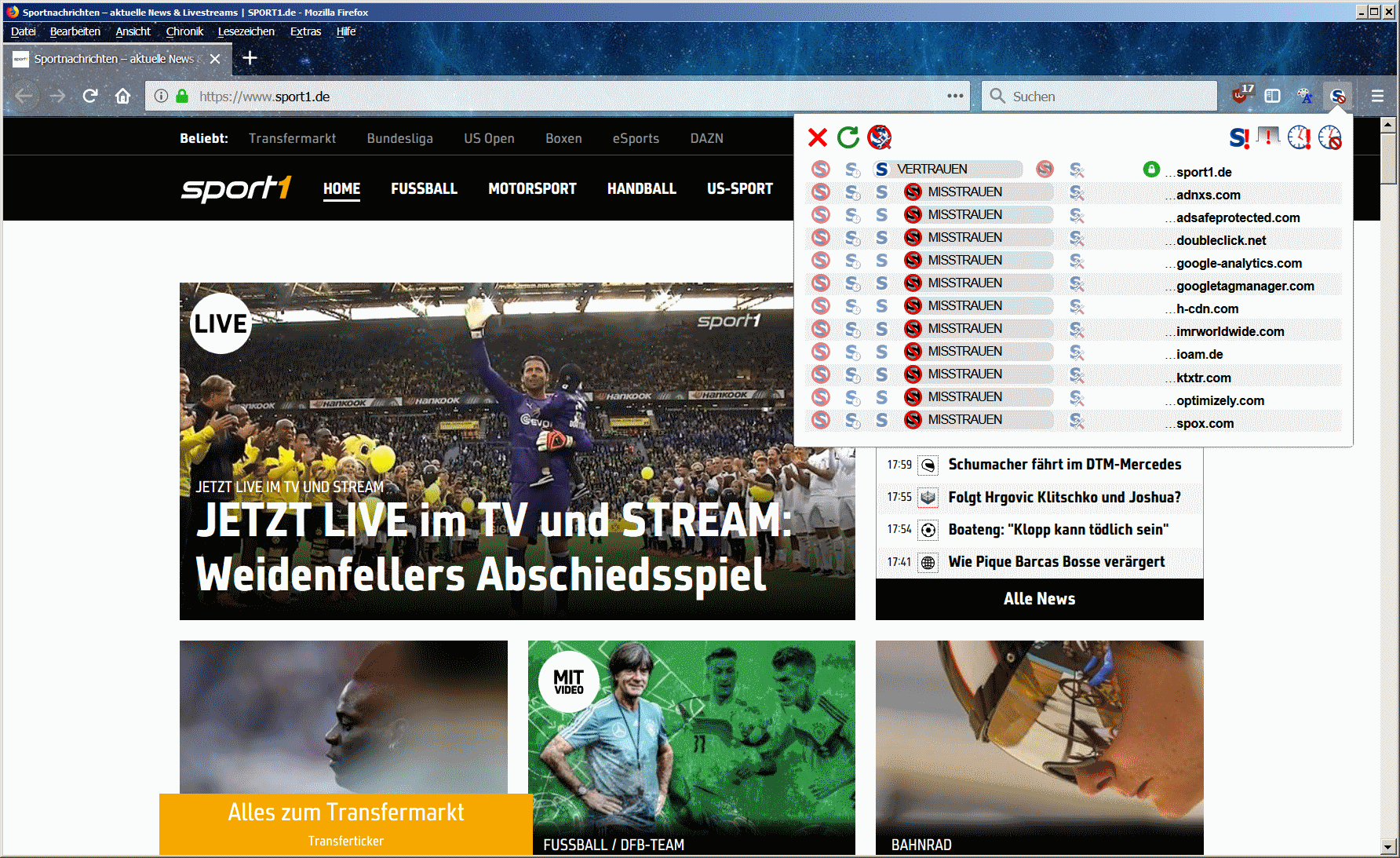1400x858 pixels.
Task: Click the sport1 logo
Action: click(236, 188)
